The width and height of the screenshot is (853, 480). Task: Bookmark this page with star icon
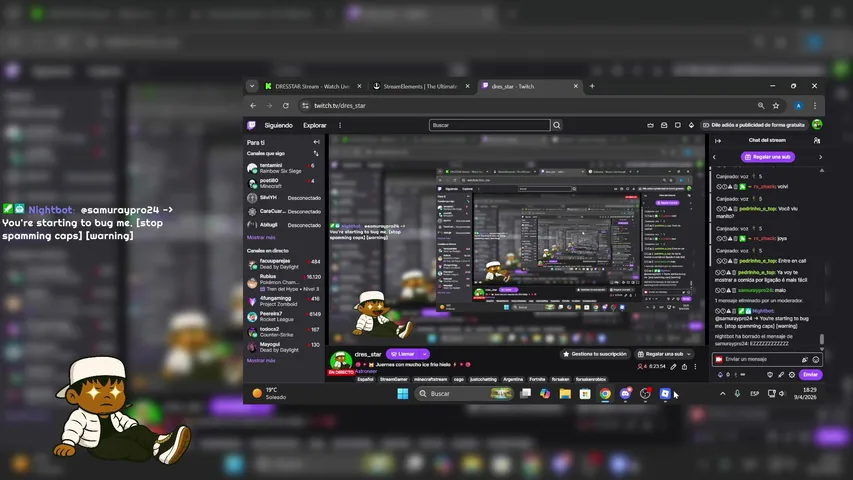coord(776,106)
